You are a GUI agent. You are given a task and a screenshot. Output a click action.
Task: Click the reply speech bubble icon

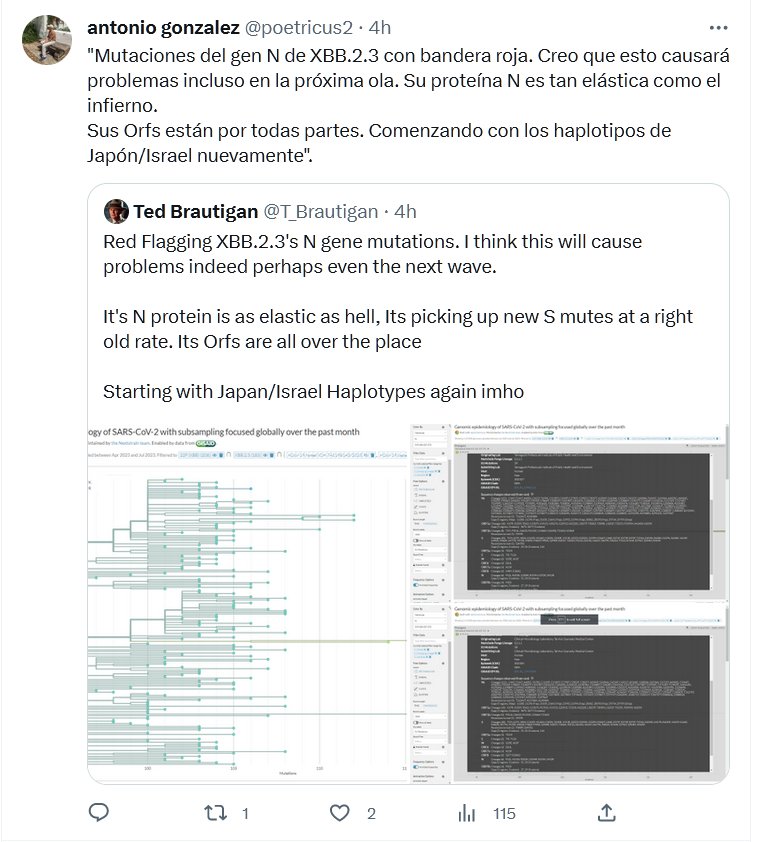tap(98, 812)
